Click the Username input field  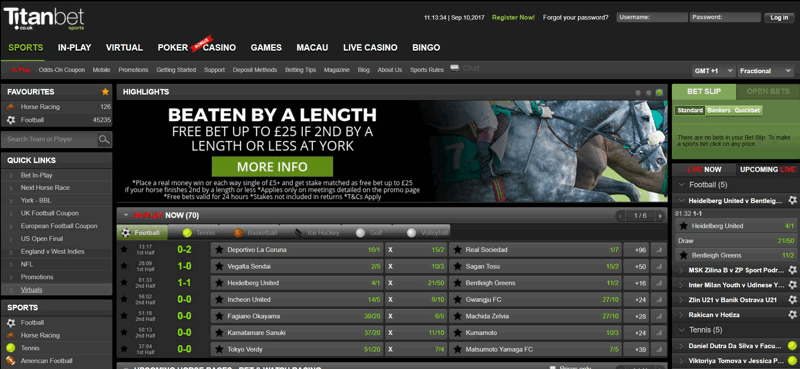(652, 17)
